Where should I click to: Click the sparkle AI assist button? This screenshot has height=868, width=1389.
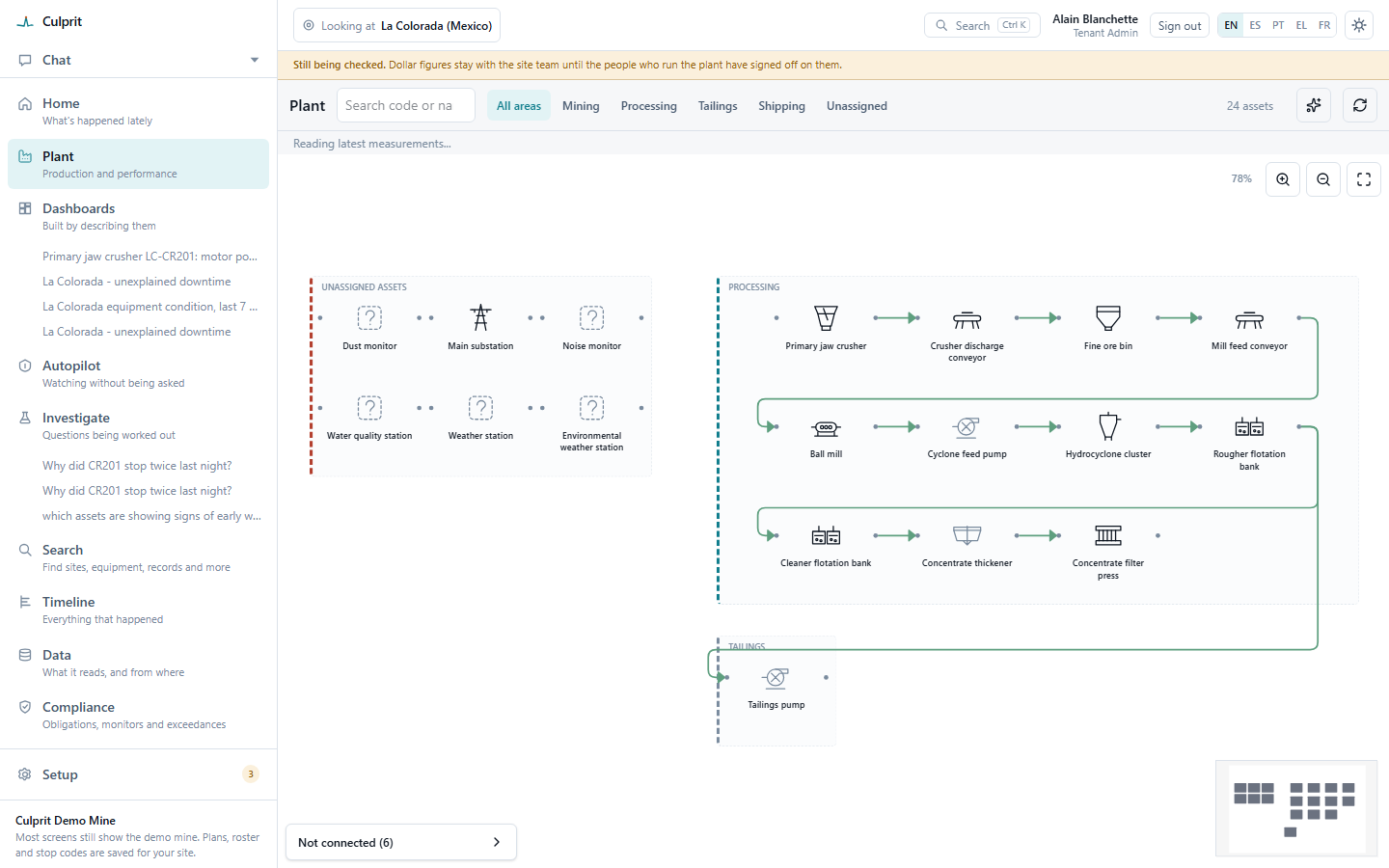(1314, 105)
